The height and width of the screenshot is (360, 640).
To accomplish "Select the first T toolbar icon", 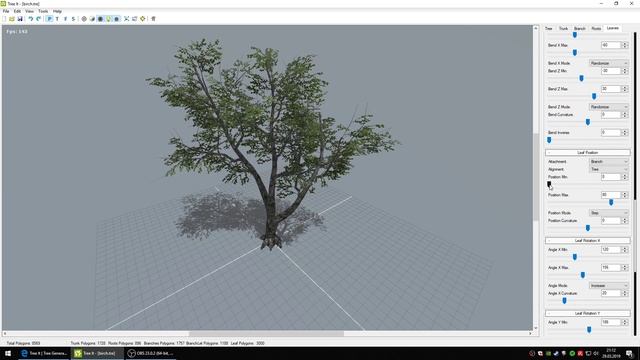I will [x=57, y=19].
